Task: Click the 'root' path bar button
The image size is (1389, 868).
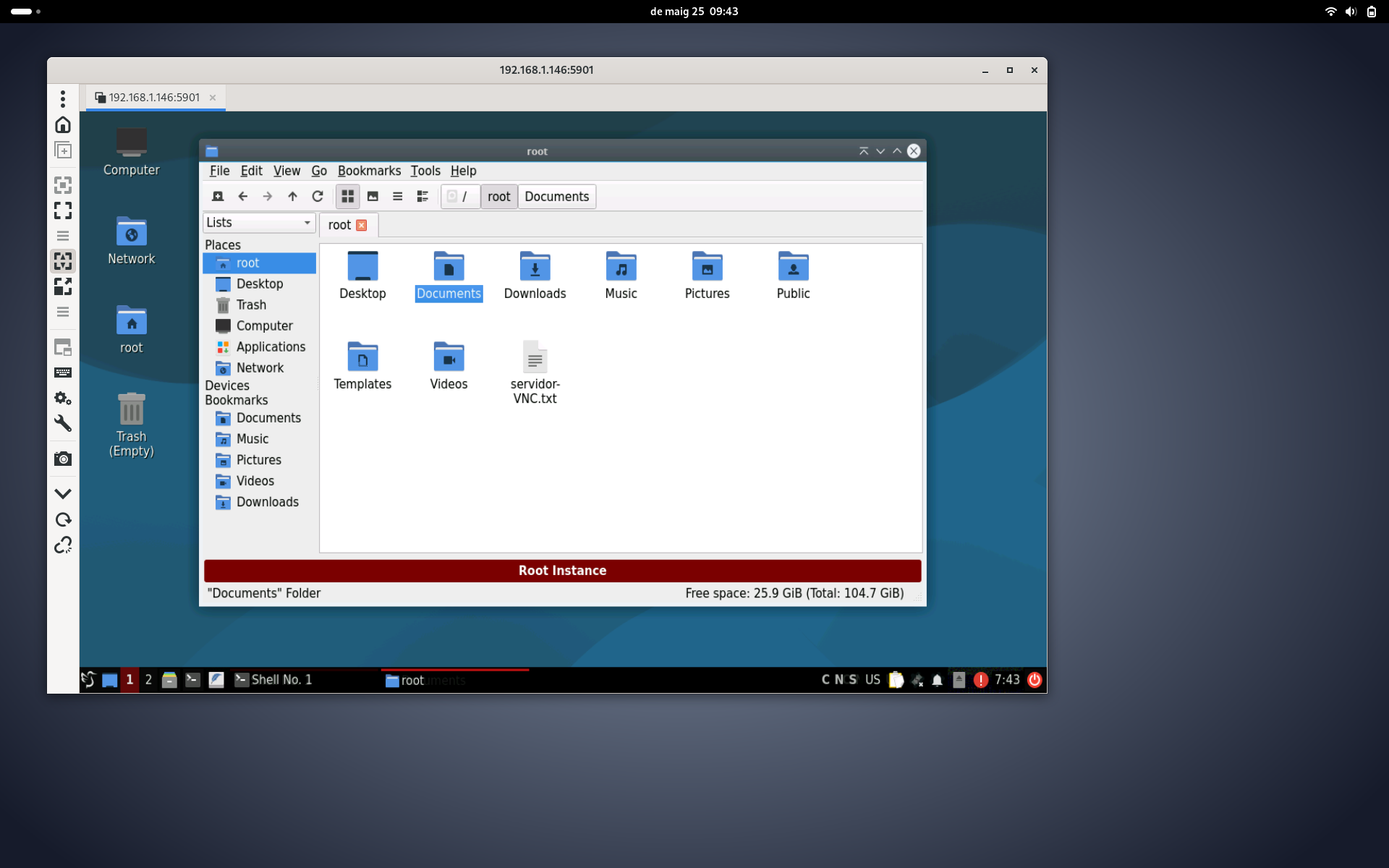Action: pyautogui.click(x=499, y=196)
